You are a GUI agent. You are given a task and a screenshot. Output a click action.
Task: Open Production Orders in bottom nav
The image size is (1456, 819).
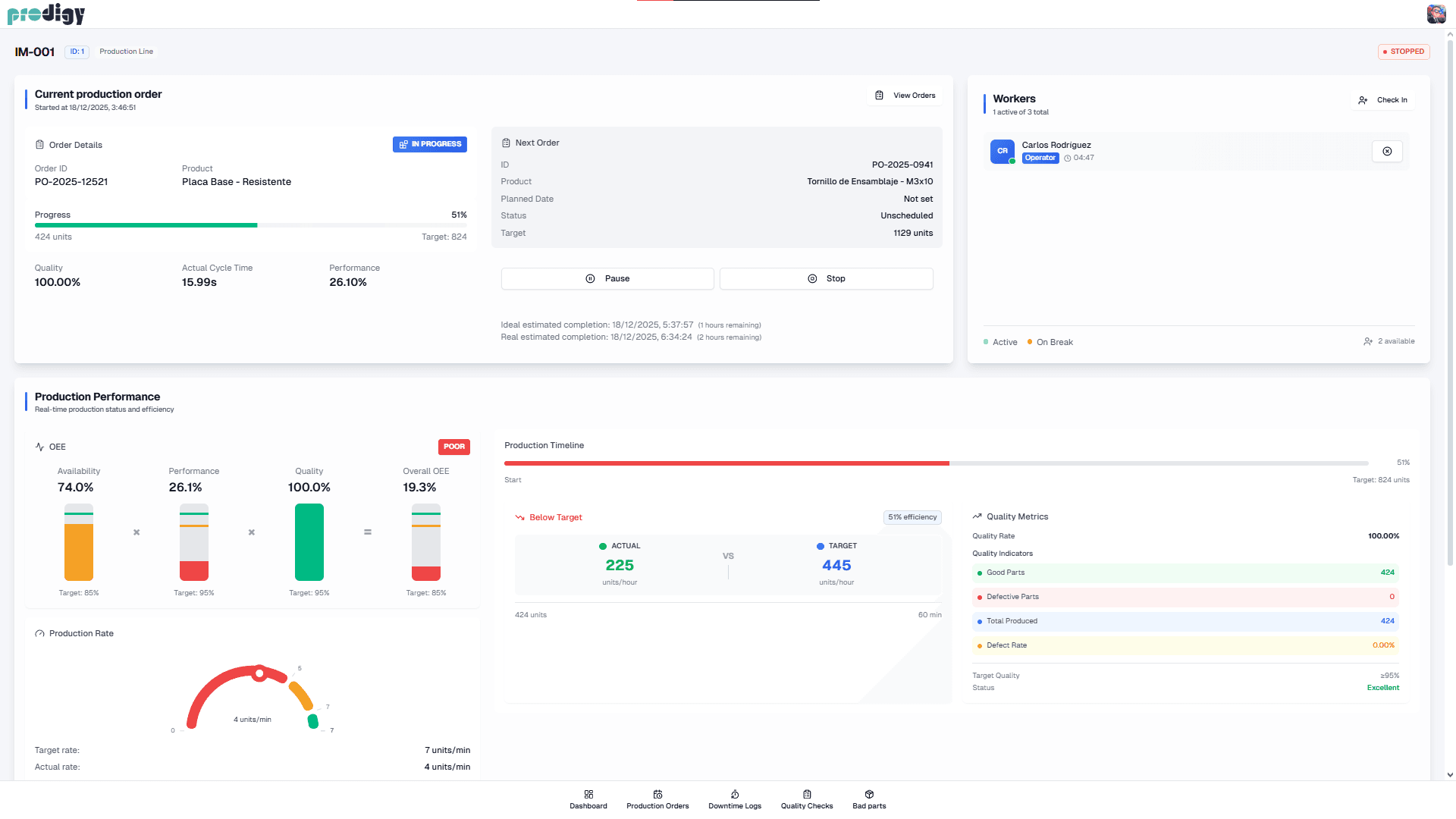657,799
